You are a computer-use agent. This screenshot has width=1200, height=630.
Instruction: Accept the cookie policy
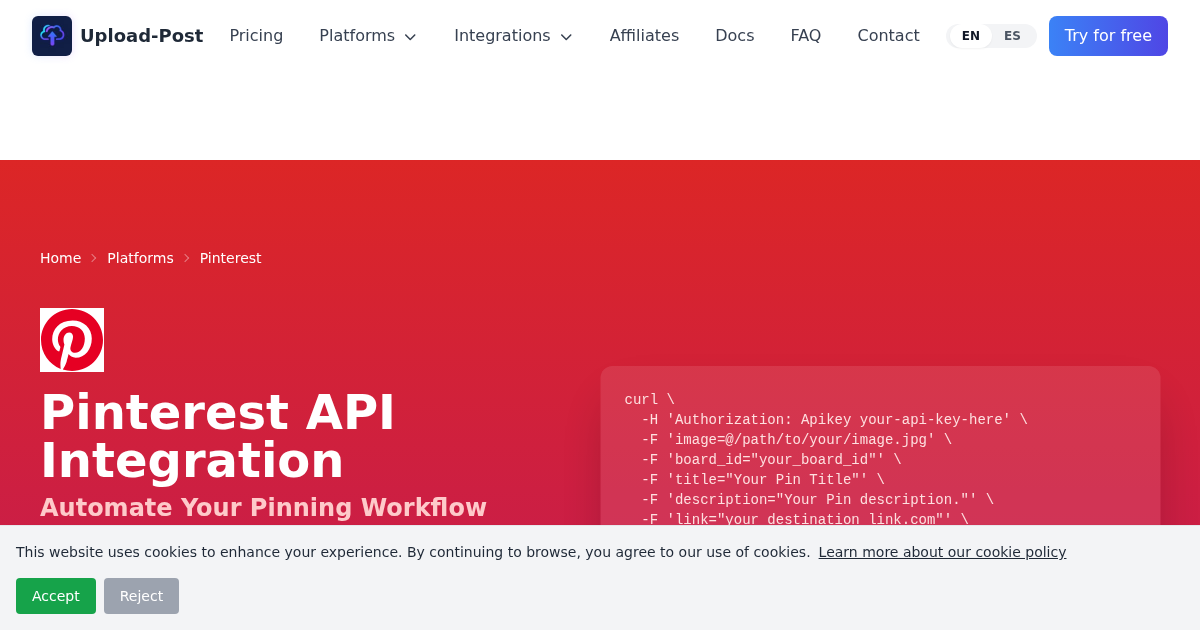56,595
